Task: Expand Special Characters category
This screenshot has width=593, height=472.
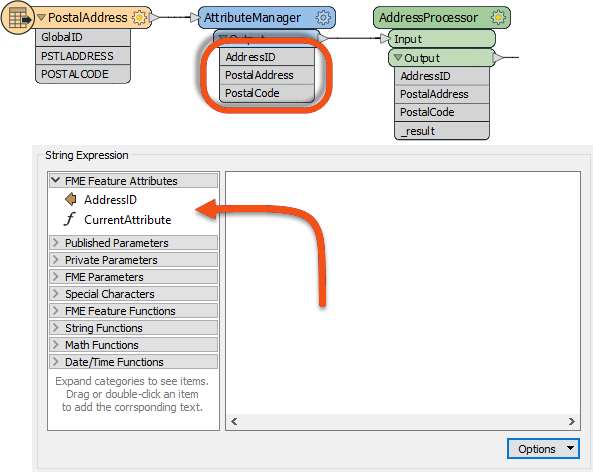Action: click(x=56, y=293)
